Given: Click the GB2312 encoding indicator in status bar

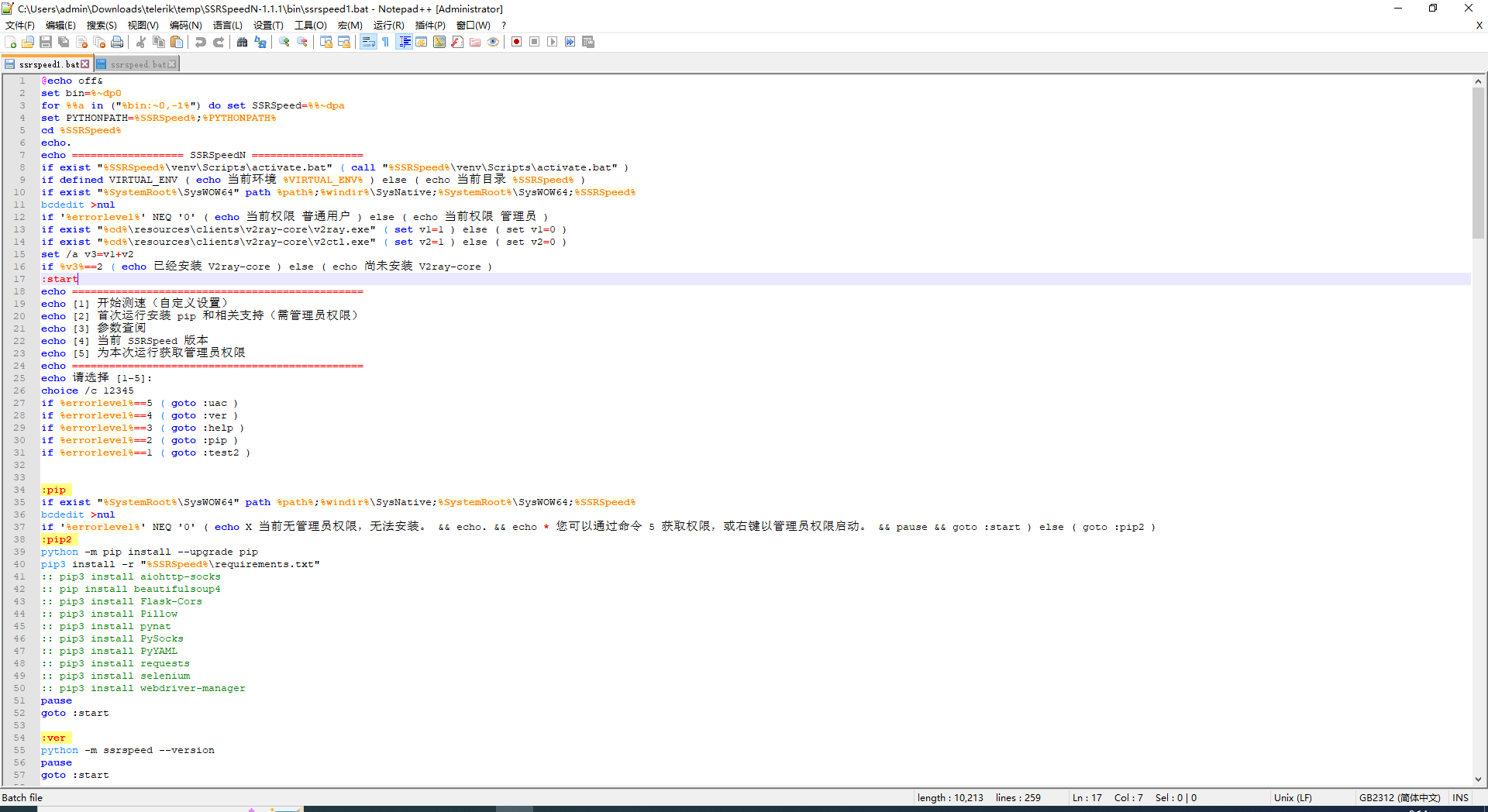Looking at the screenshot, I should pyautogui.click(x=1399, y=797).
